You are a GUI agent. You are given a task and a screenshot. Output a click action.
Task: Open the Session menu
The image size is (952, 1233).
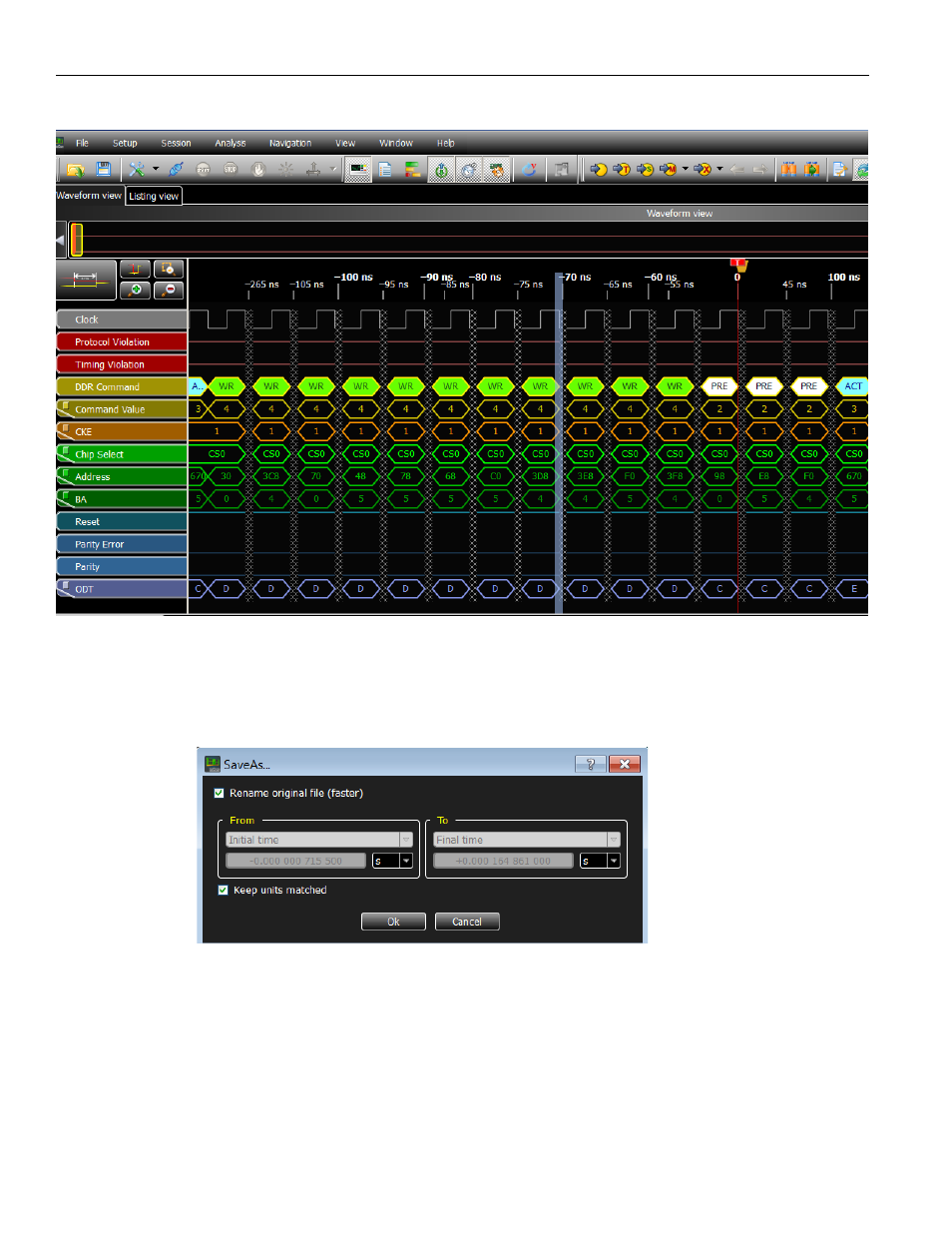pyautogui.click(x=176, y=143)
